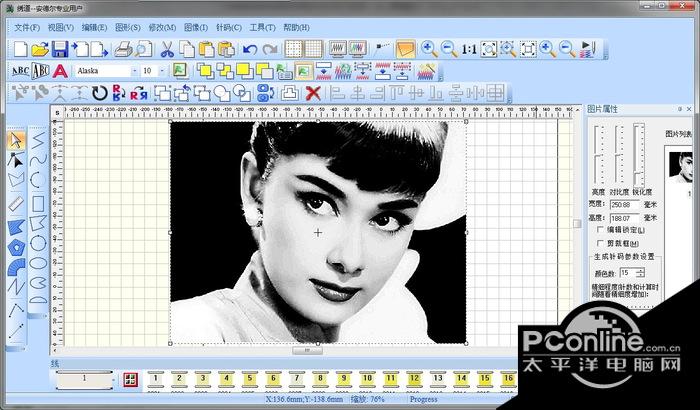Viewport: 700px width, 410px height.
Task: Click the black circular rotate arrow icon
Action: pyautogui.click(x=100, y=93)
